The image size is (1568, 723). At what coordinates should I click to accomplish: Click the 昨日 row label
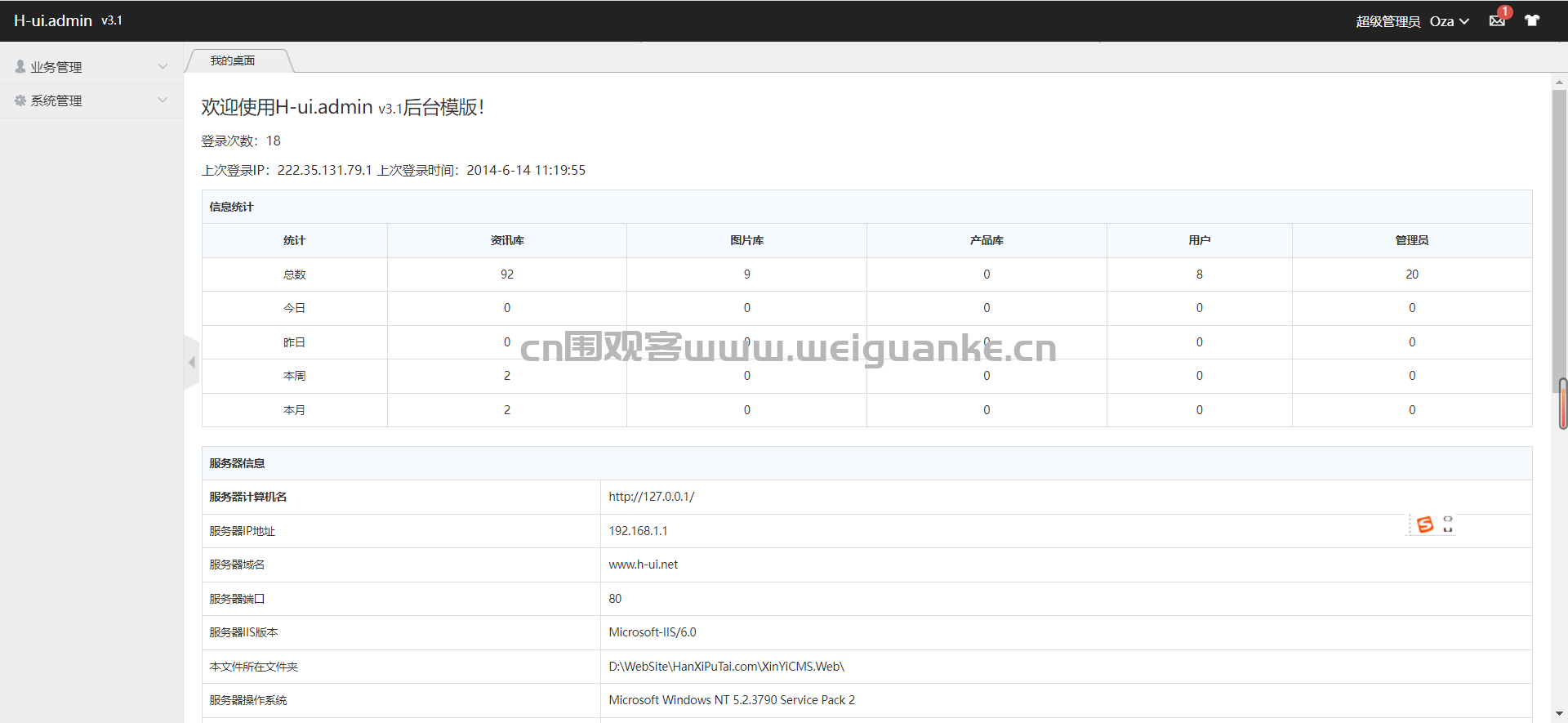294,342
